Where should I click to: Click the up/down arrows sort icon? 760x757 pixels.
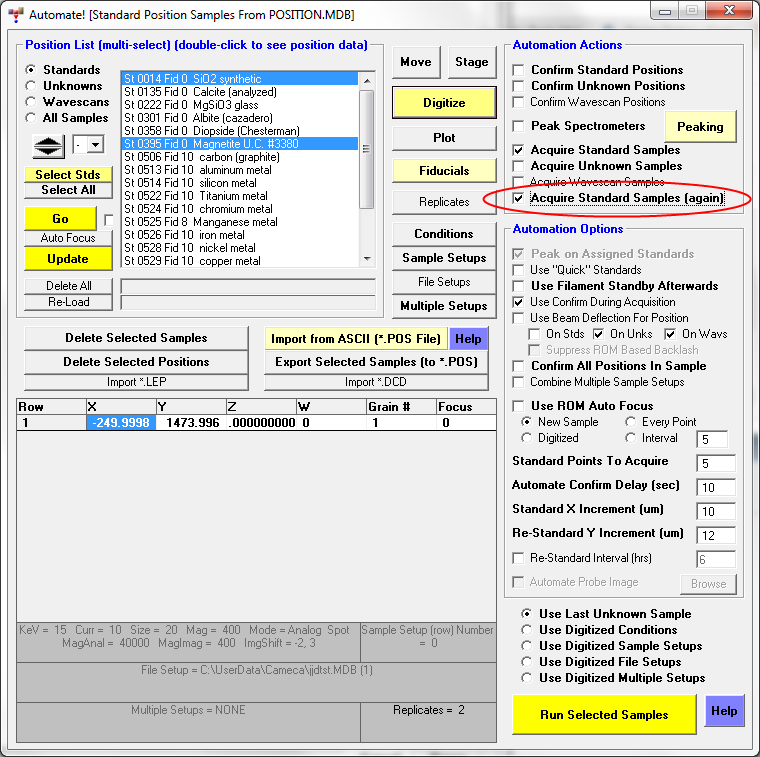coord(48,145)
